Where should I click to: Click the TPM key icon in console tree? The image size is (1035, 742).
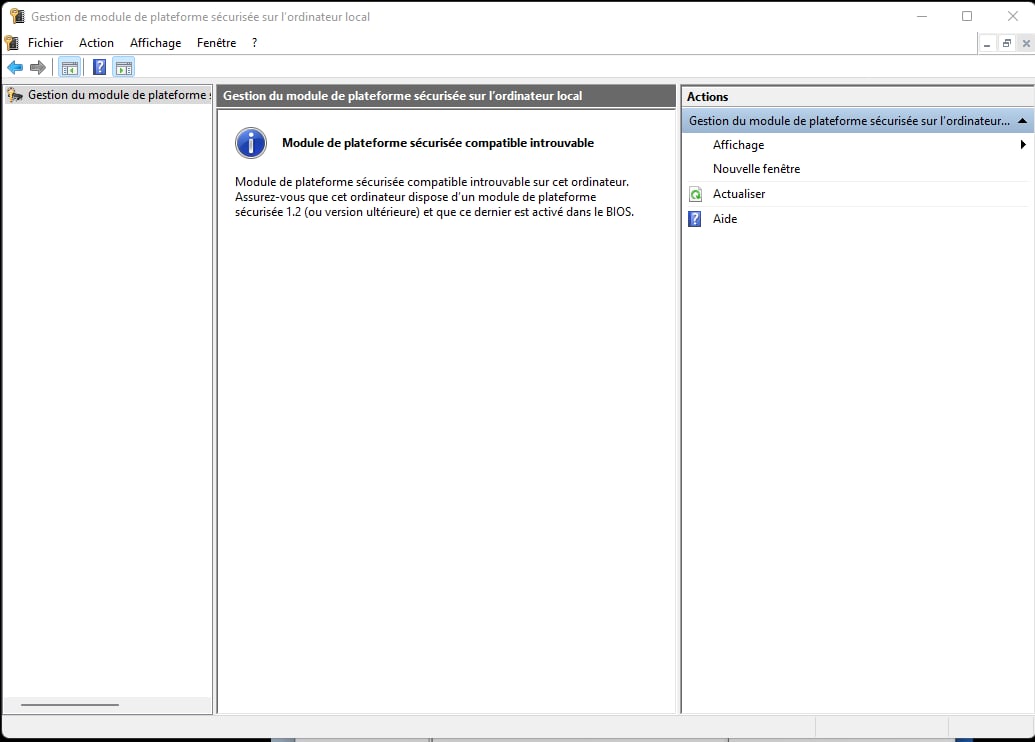coord(14,95)
